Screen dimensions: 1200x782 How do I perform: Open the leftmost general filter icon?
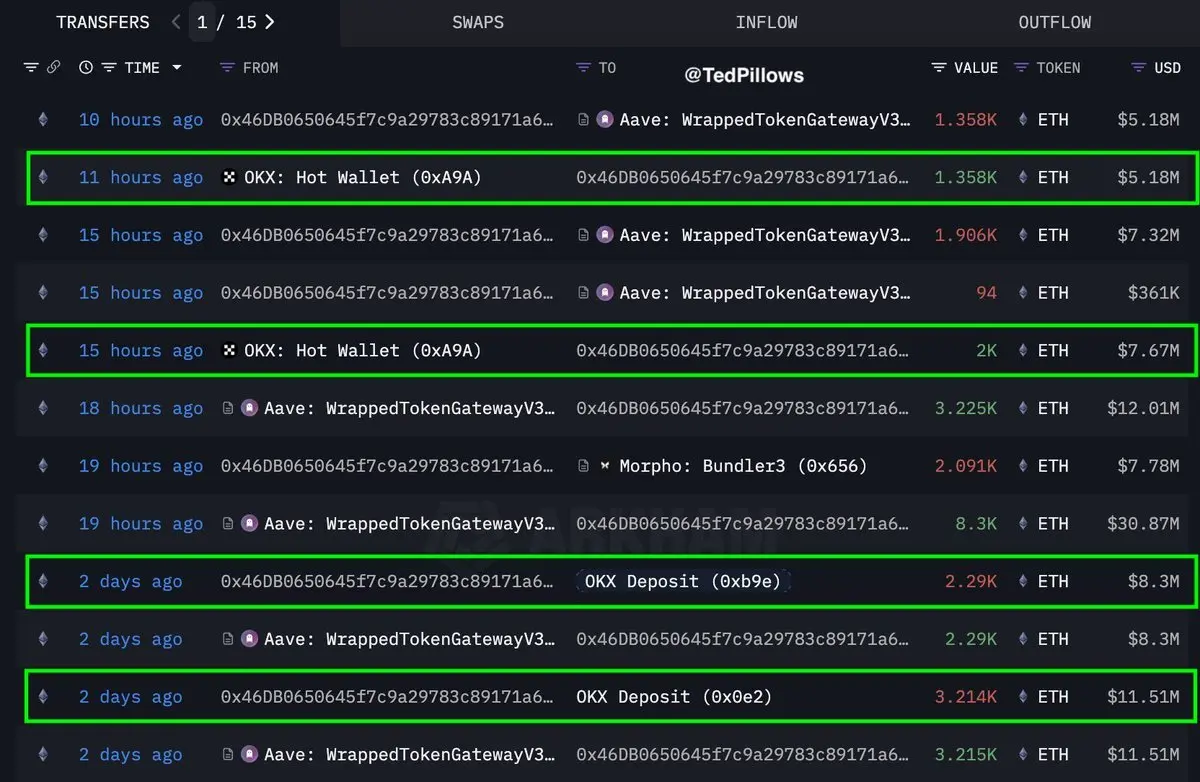(x=31, y=68)
